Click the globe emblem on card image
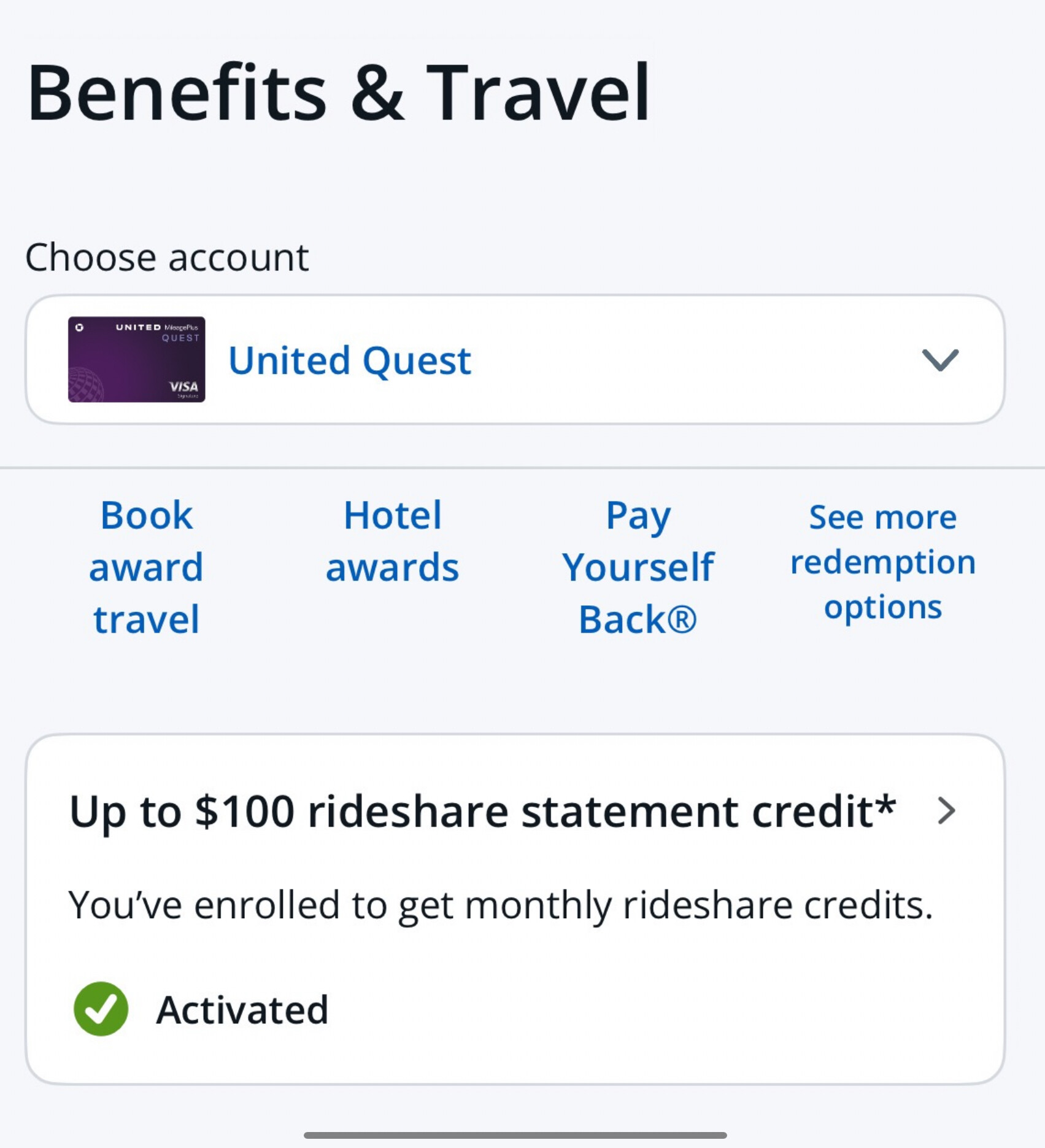The width and height of the screenshot is (1045, 1148). click(x=85, y=385)
